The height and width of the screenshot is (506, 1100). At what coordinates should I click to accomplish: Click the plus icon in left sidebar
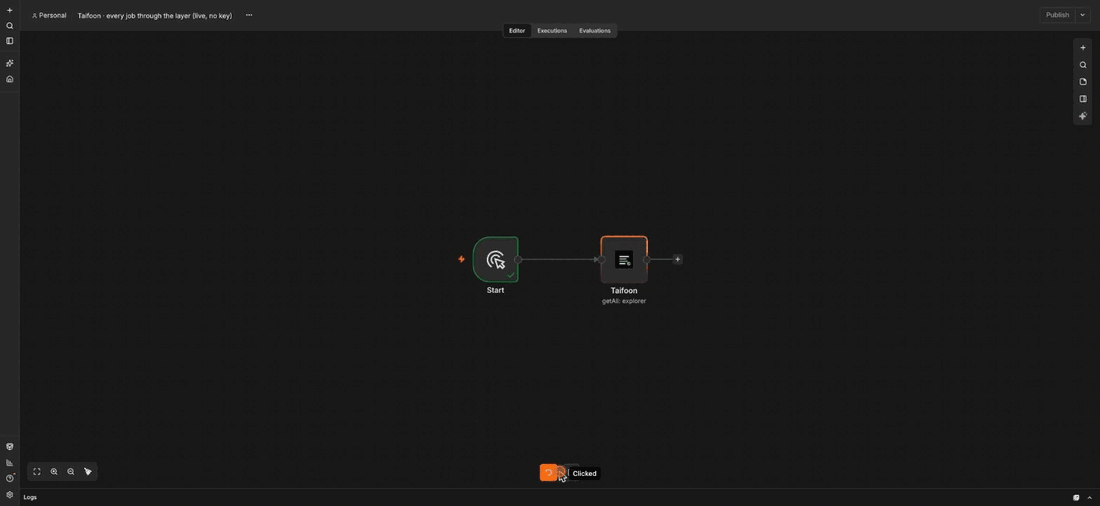pyautogui.click(x=10, y=11)
